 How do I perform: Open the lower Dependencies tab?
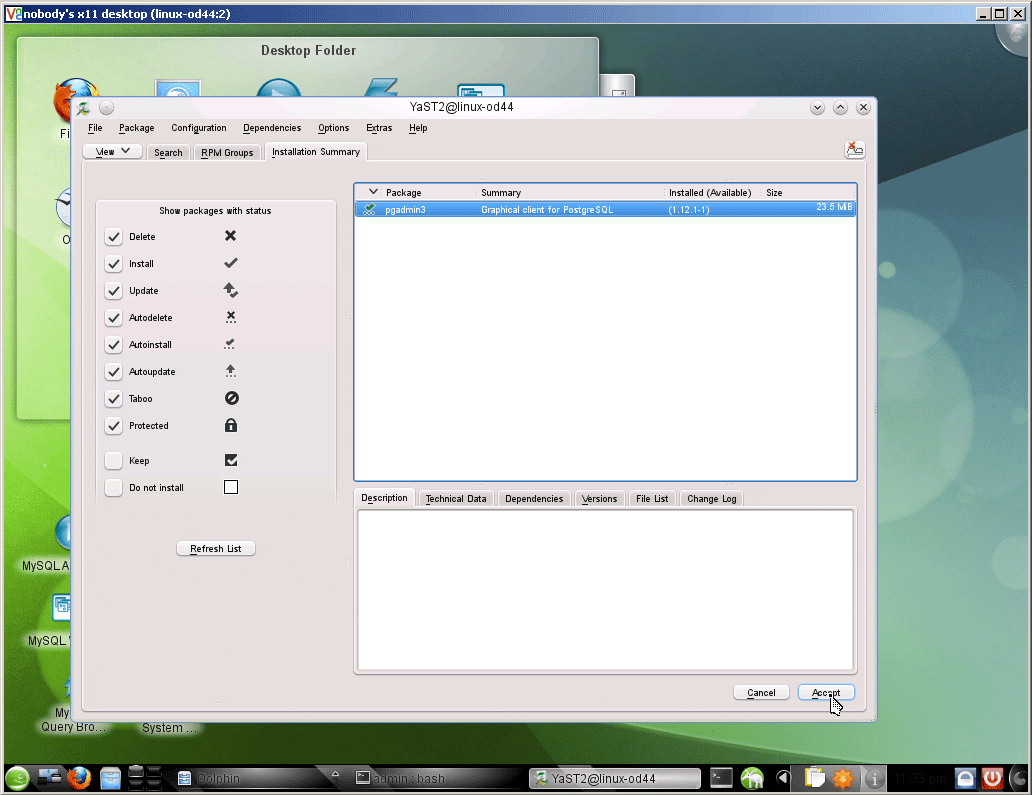tap(534, 498)
